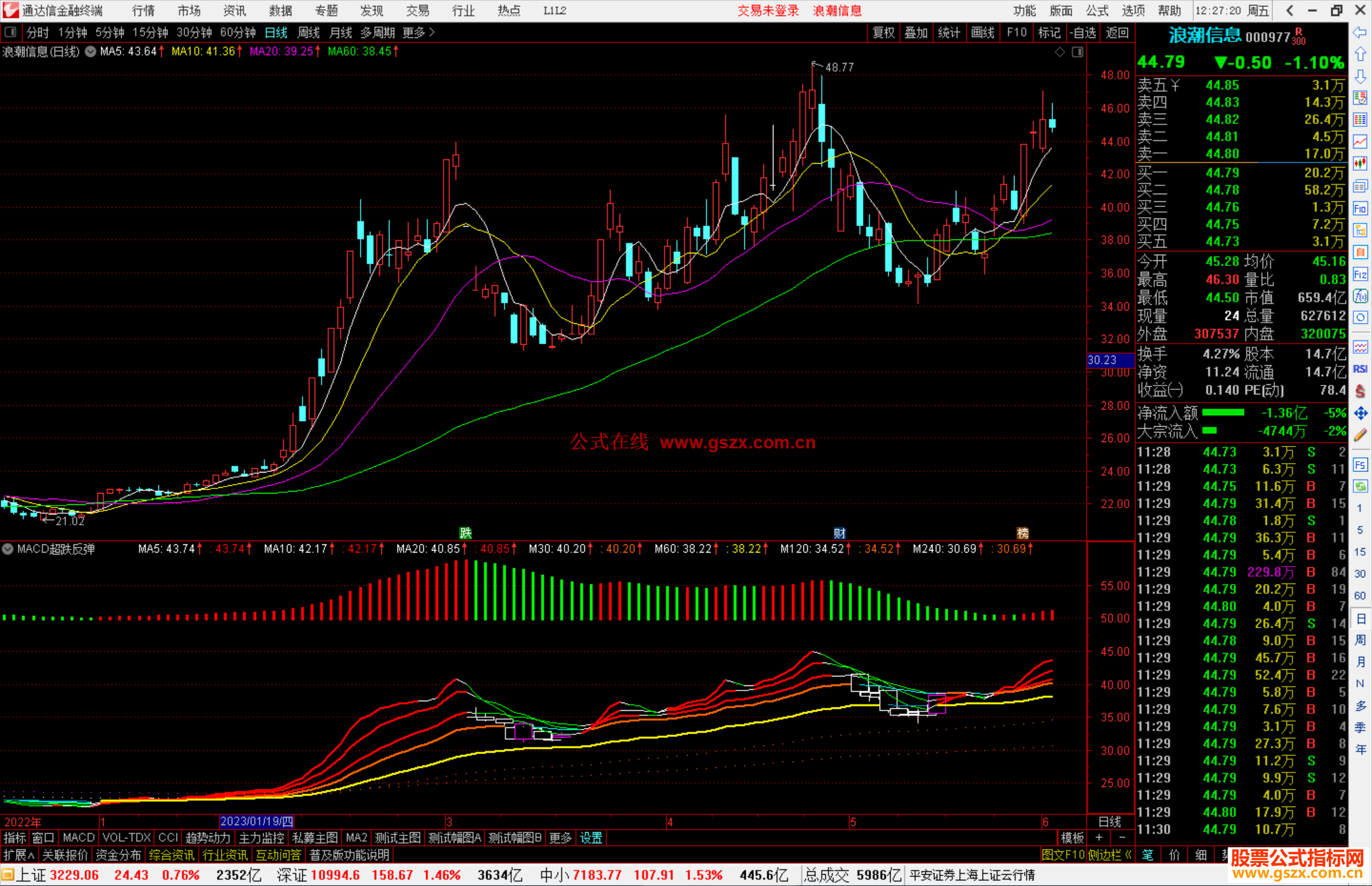1372x886 pixels.
Task: Toggle the MACD超跌反弹 indicator round button
Action: pyautogui.click(x=8, y=549)
